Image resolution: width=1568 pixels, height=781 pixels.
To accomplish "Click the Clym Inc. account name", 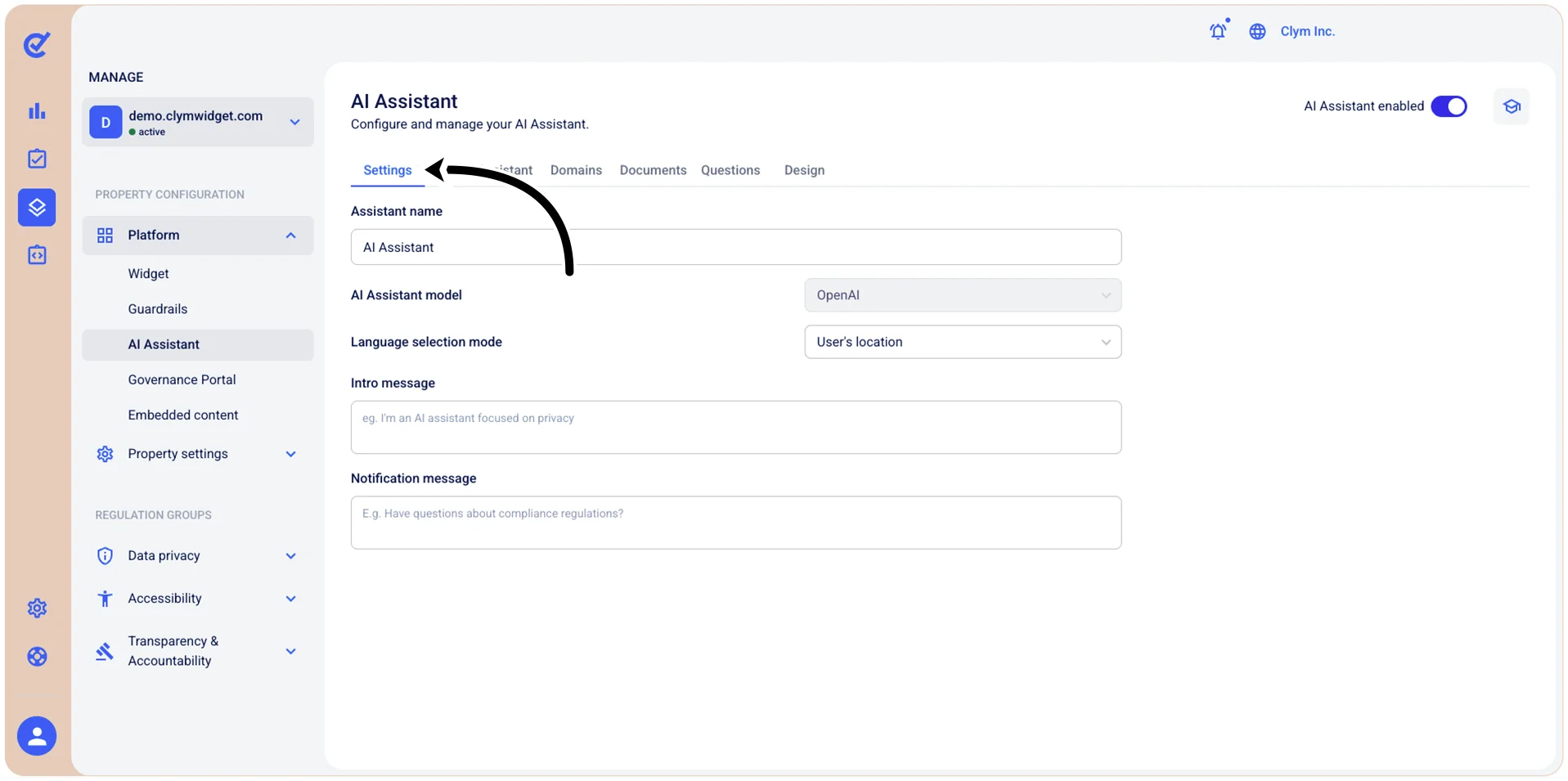I will pos(1307,31).
